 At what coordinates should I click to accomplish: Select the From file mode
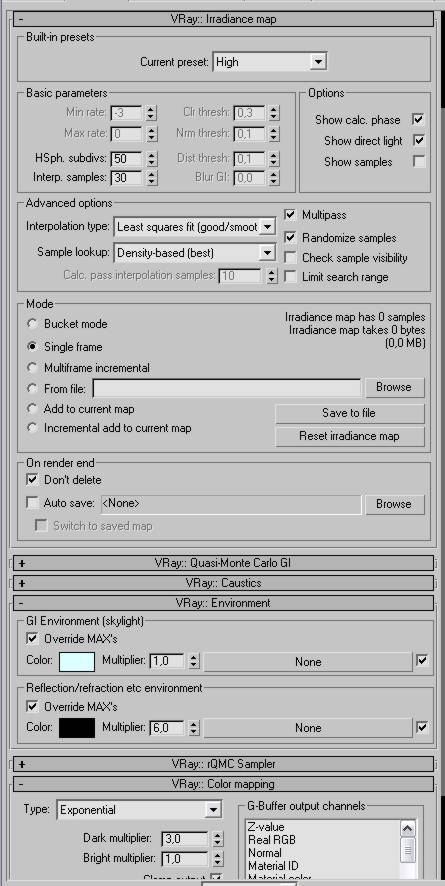(32, 388)
